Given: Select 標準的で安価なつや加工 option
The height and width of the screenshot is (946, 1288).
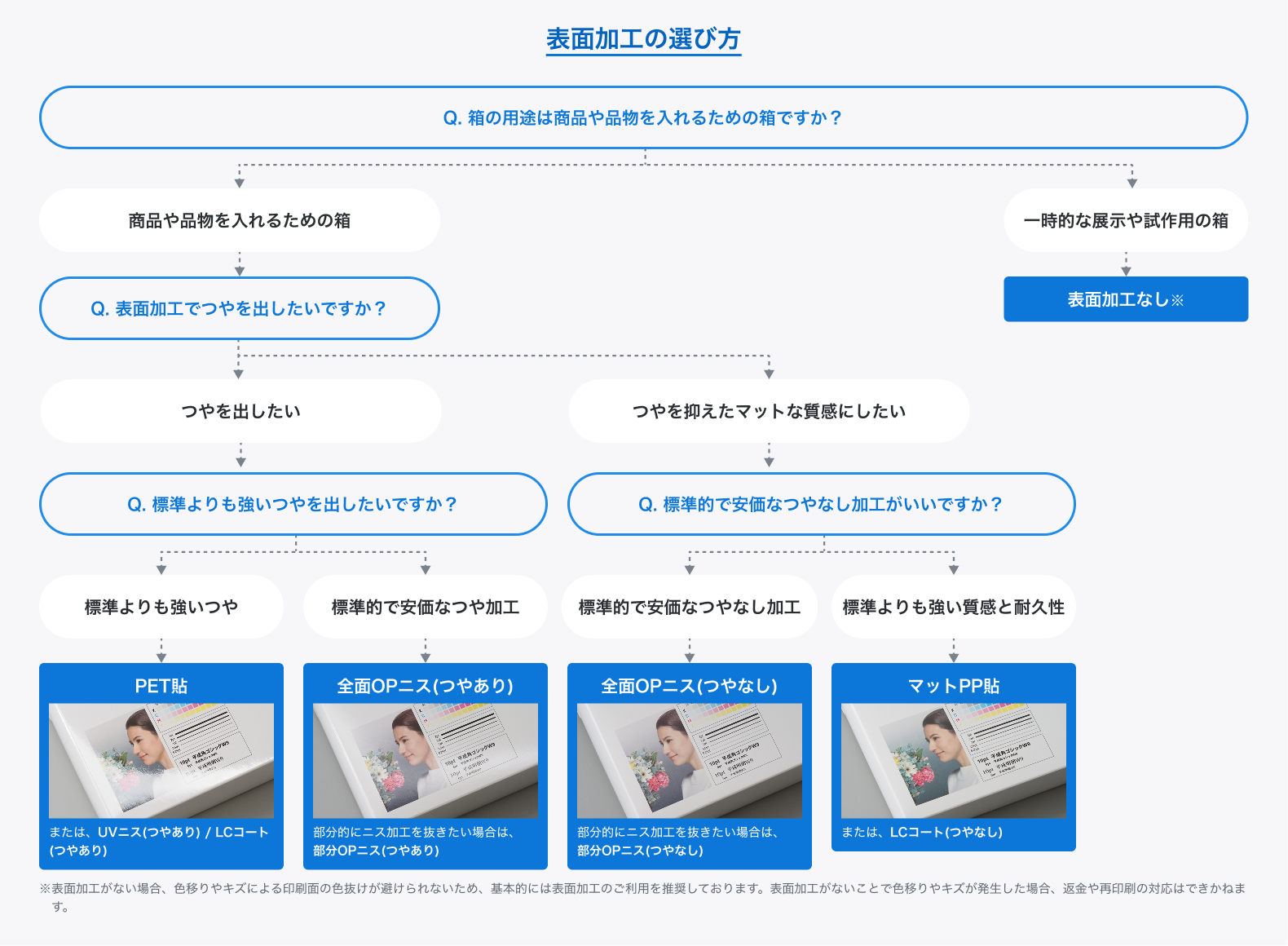Looking at the screenshot, I should pos(426,607).
